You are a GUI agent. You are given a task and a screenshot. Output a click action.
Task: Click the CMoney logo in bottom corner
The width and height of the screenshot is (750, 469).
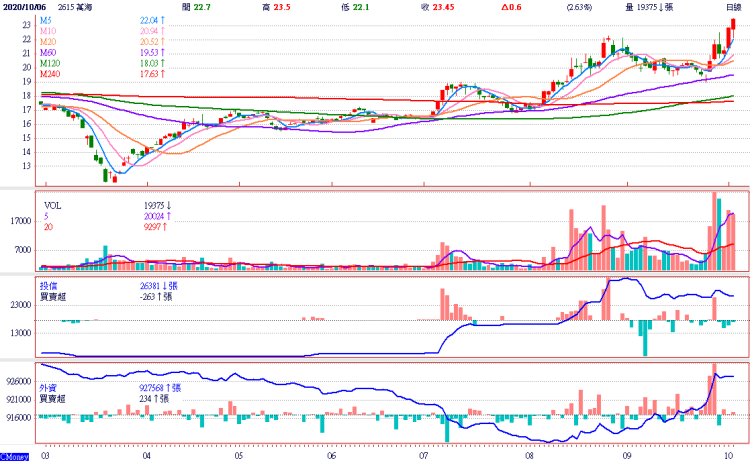point(15,463)
